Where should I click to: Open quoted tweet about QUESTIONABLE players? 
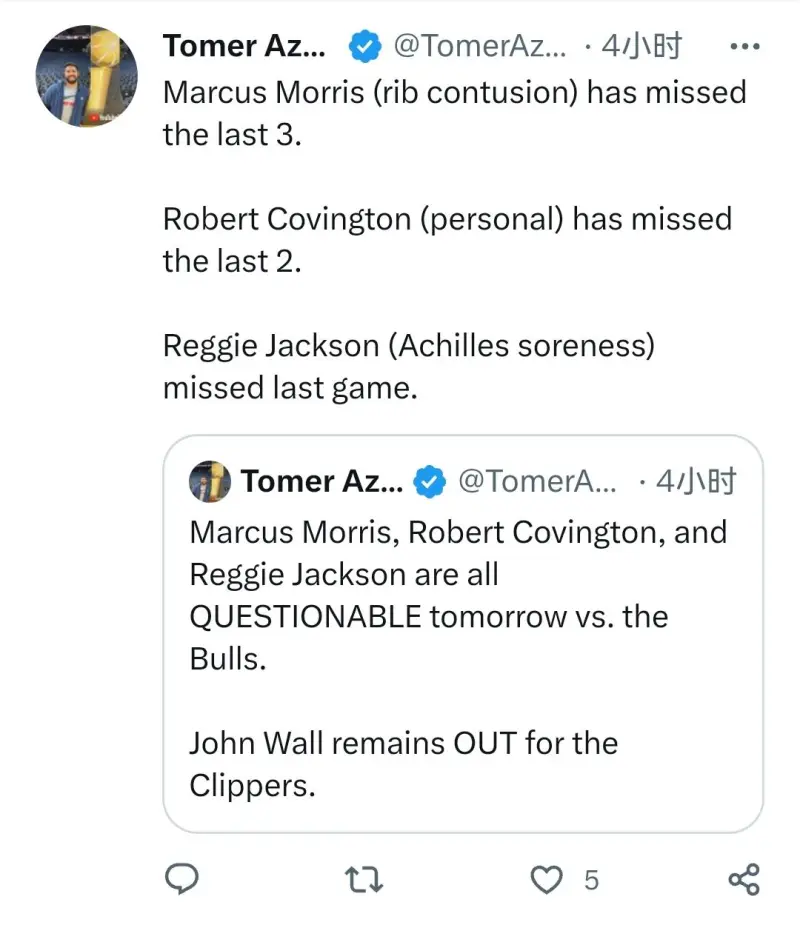(x=463, y=634)
